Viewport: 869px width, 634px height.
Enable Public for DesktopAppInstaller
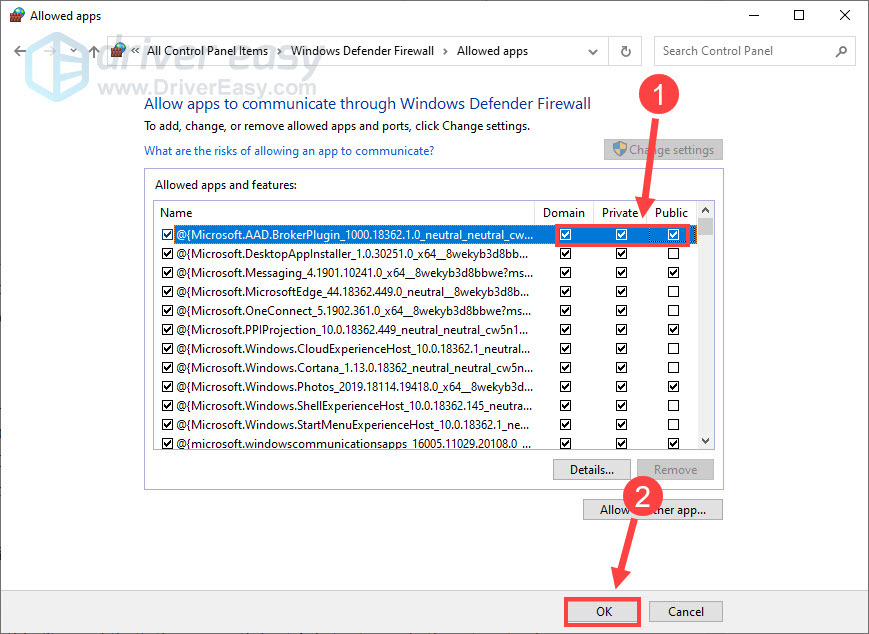673,254
